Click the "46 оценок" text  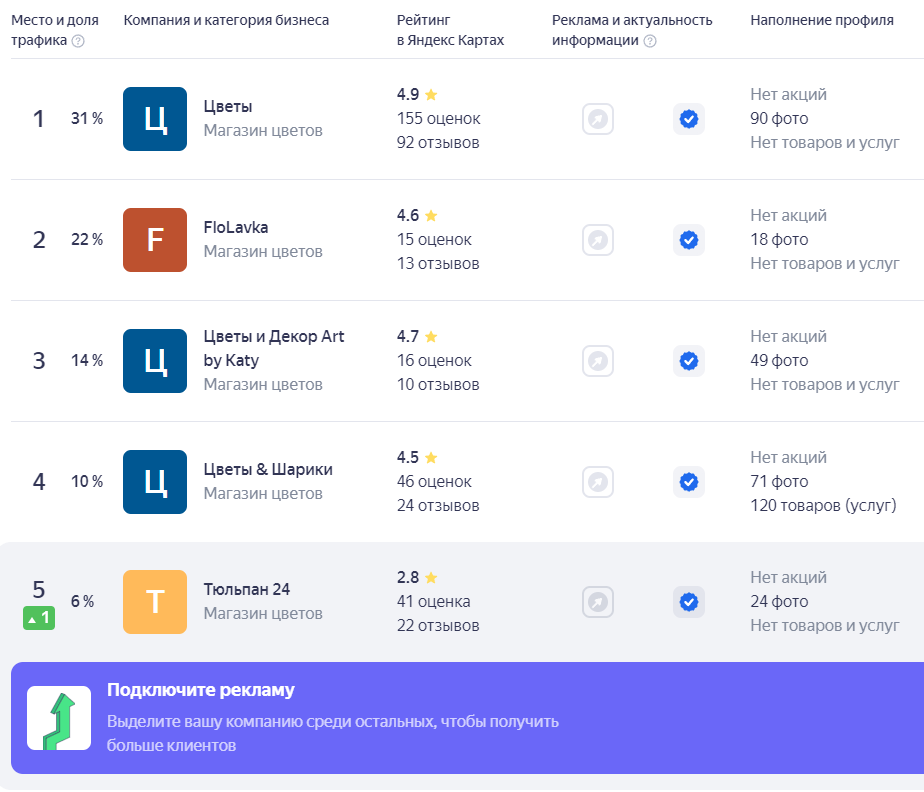click(434, 481)
